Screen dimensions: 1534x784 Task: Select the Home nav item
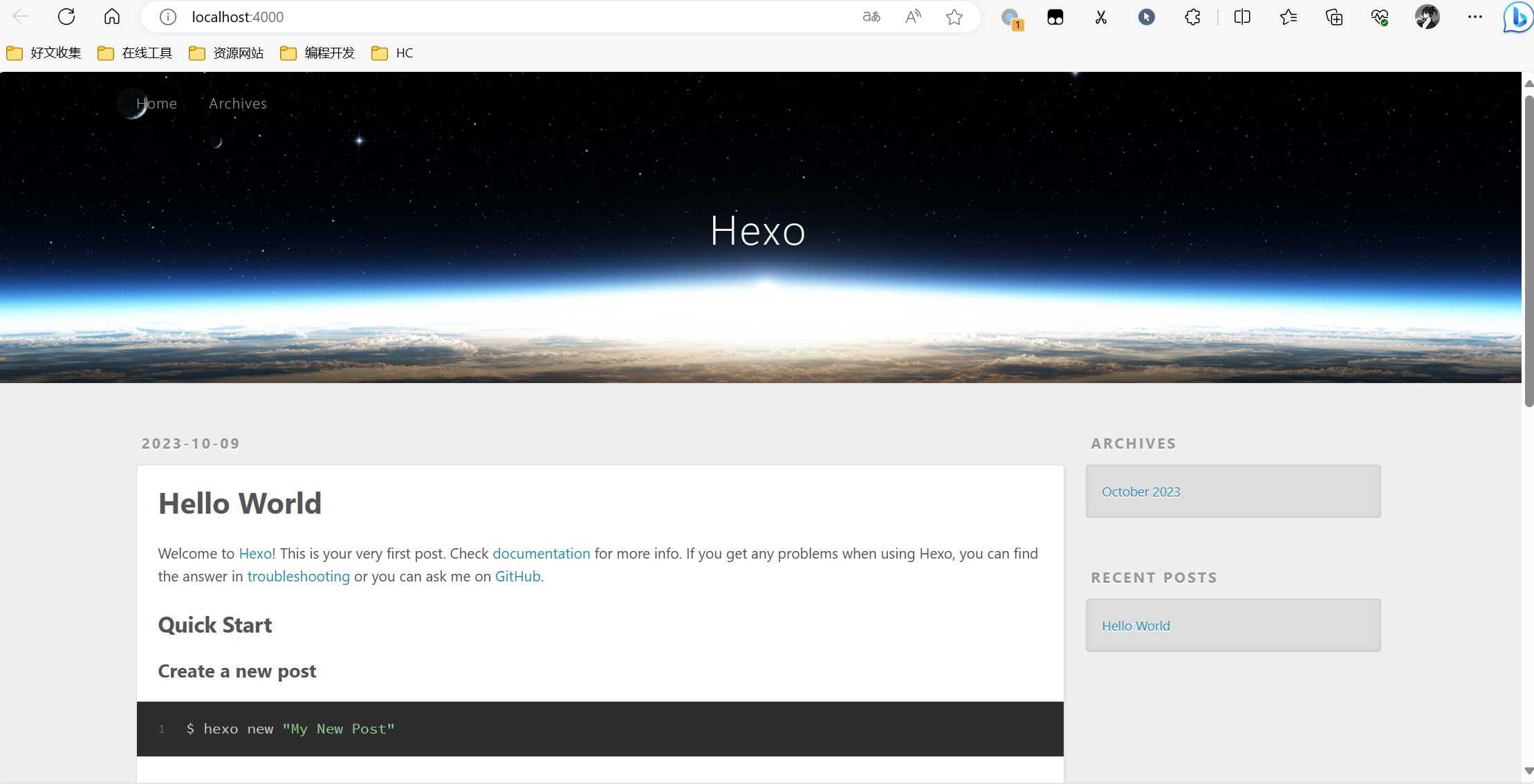(x=156, y=104)
